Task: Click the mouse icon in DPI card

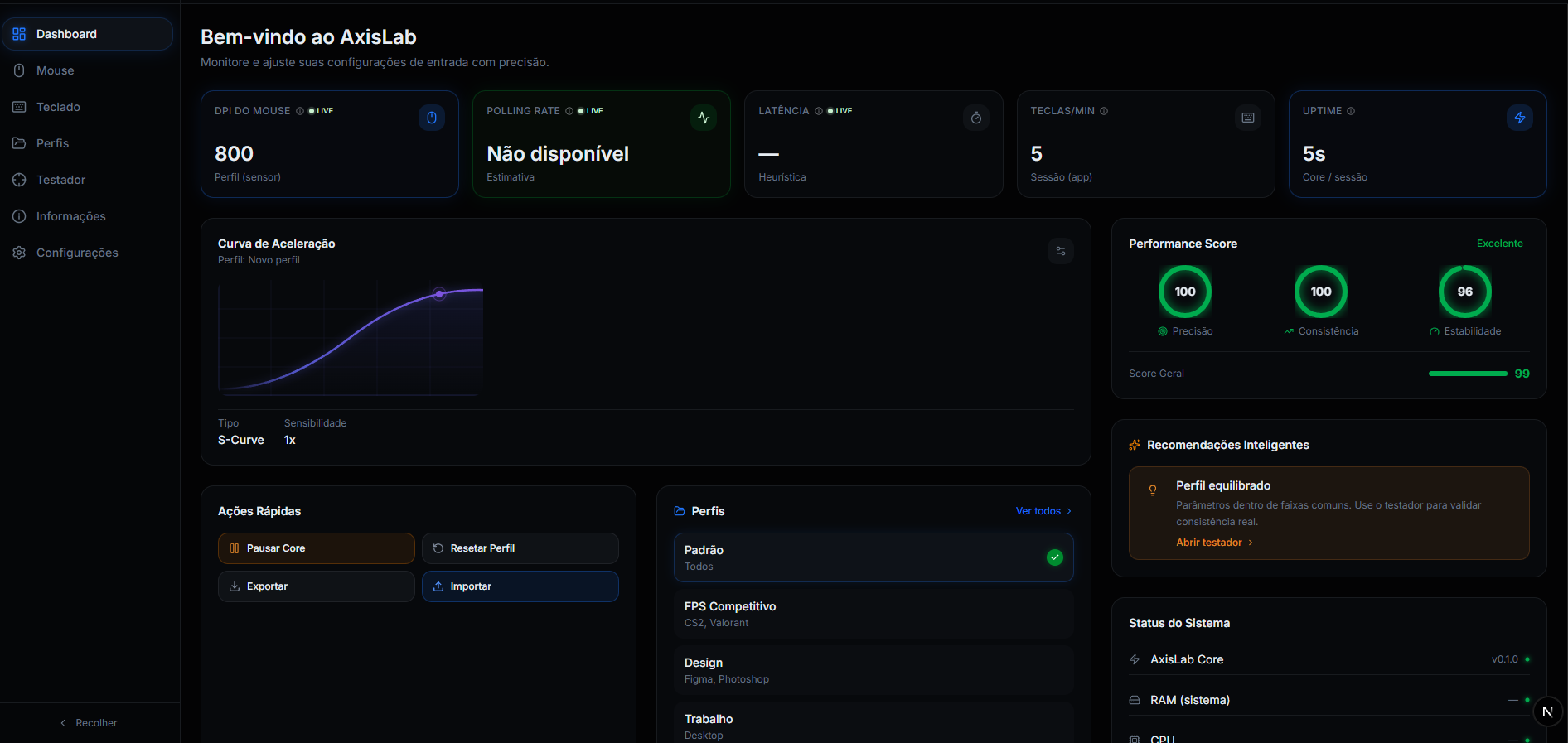Action: click(x=432, y=118)
